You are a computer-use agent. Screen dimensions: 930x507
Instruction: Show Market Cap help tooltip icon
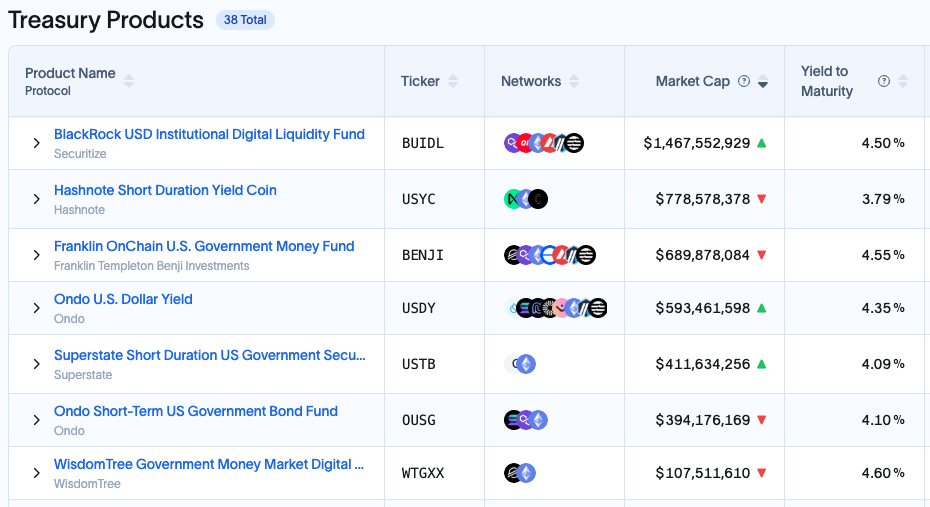(x=744, y=81)
